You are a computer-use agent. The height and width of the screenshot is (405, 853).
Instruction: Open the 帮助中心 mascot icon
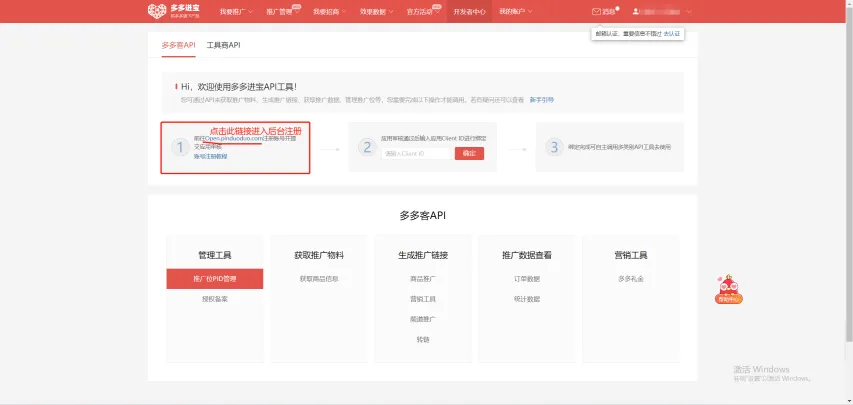728,289
